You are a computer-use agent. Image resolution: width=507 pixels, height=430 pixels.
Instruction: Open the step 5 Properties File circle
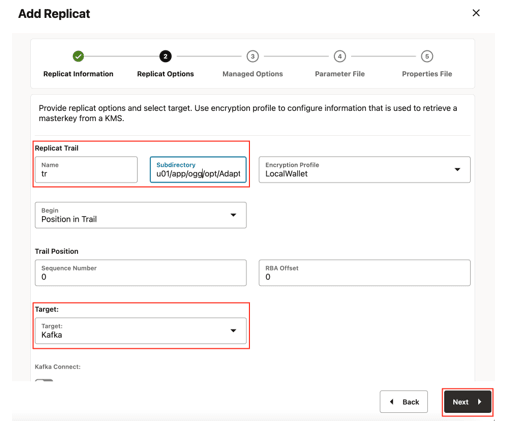(427, 56)
